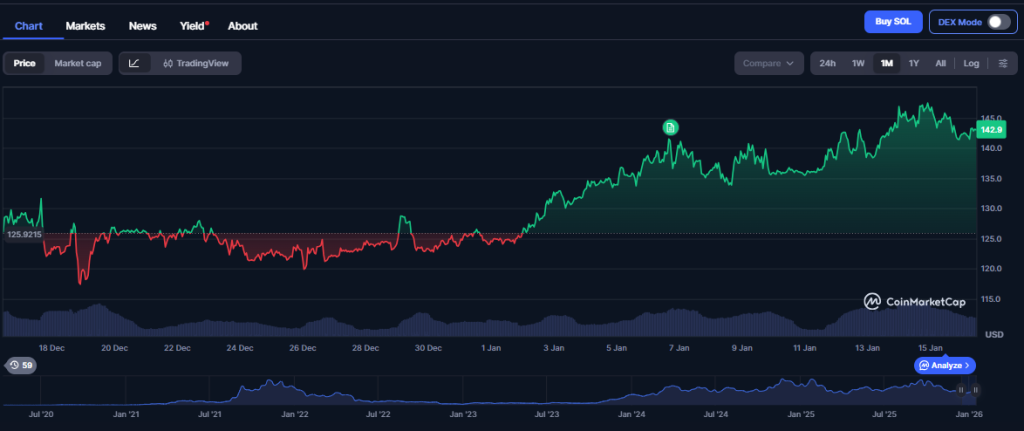Open the history counter badge 59

click(21, 365)
